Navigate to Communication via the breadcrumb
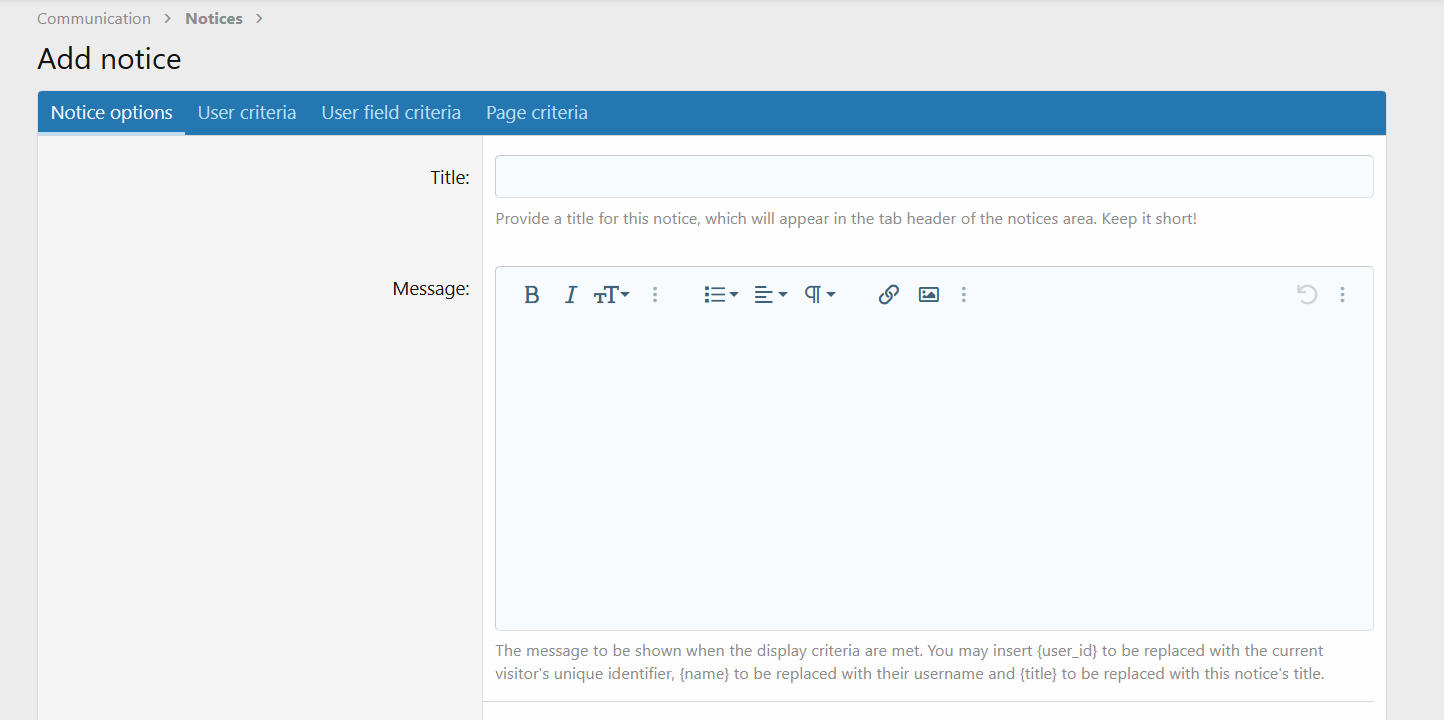The height and width of the screenshot is (720, 1444). (x=94, y=18)
